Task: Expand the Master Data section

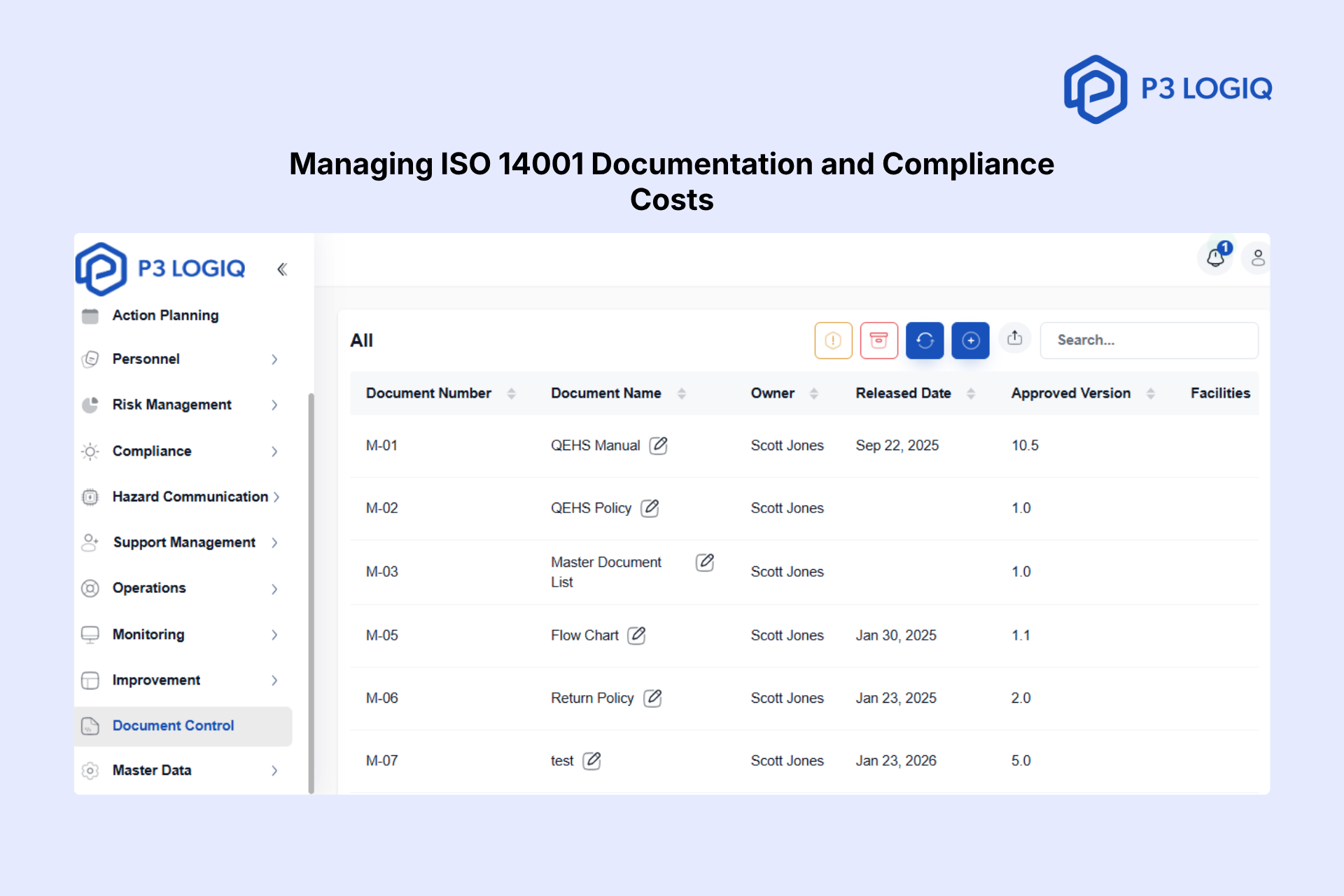Action: [274, 771]
